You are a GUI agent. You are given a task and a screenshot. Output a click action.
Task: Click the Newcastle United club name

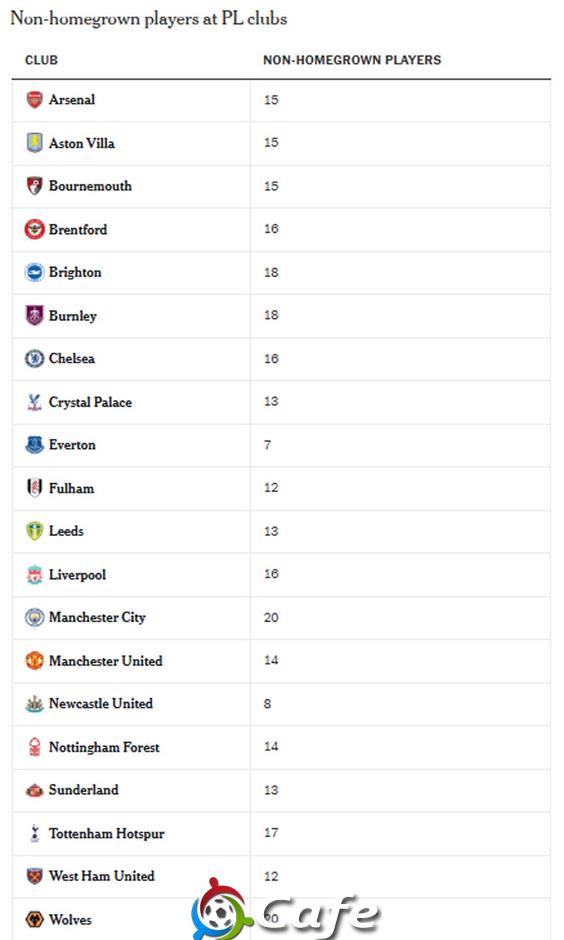point(101,703)
